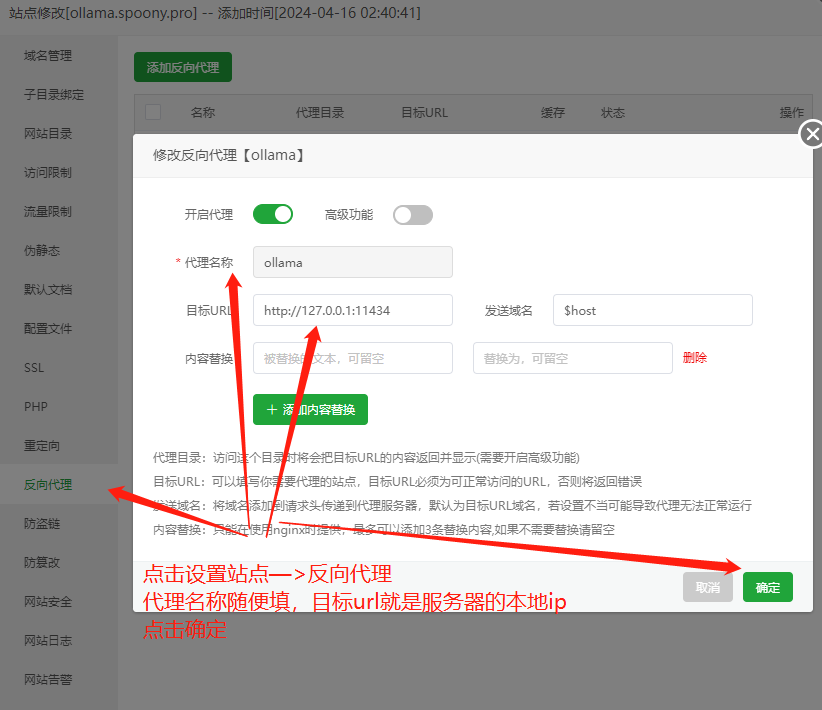Click the 替换为 input box
822x710 pixels.
572,358
